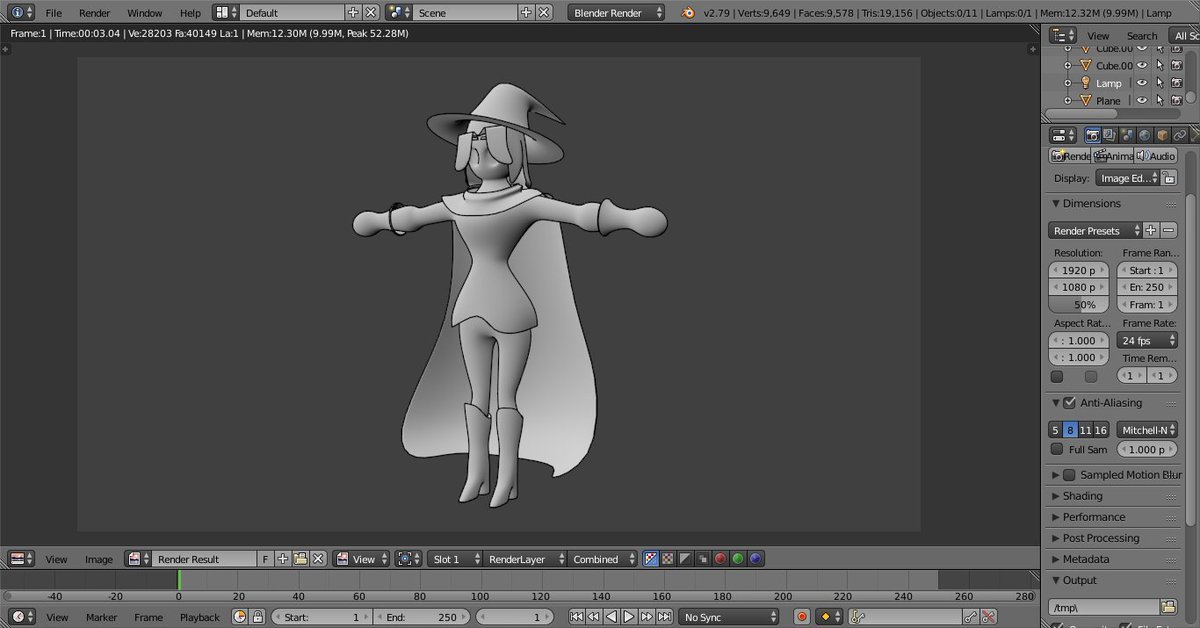Select the World properties globe icon
This screenshot has width=1200, height=628.
pos(1144,136)
